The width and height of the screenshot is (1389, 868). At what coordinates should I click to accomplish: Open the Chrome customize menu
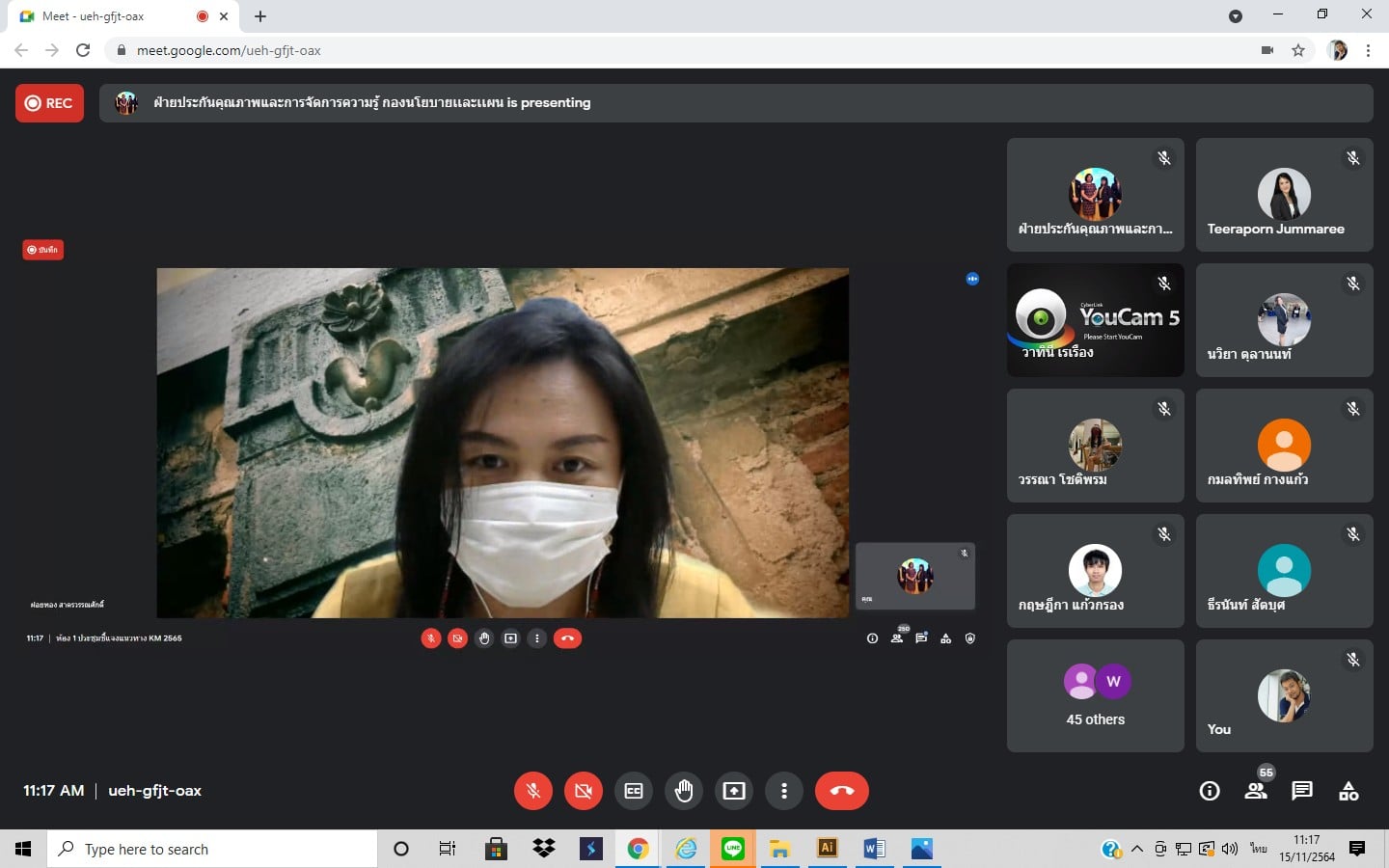(1368, 50)
